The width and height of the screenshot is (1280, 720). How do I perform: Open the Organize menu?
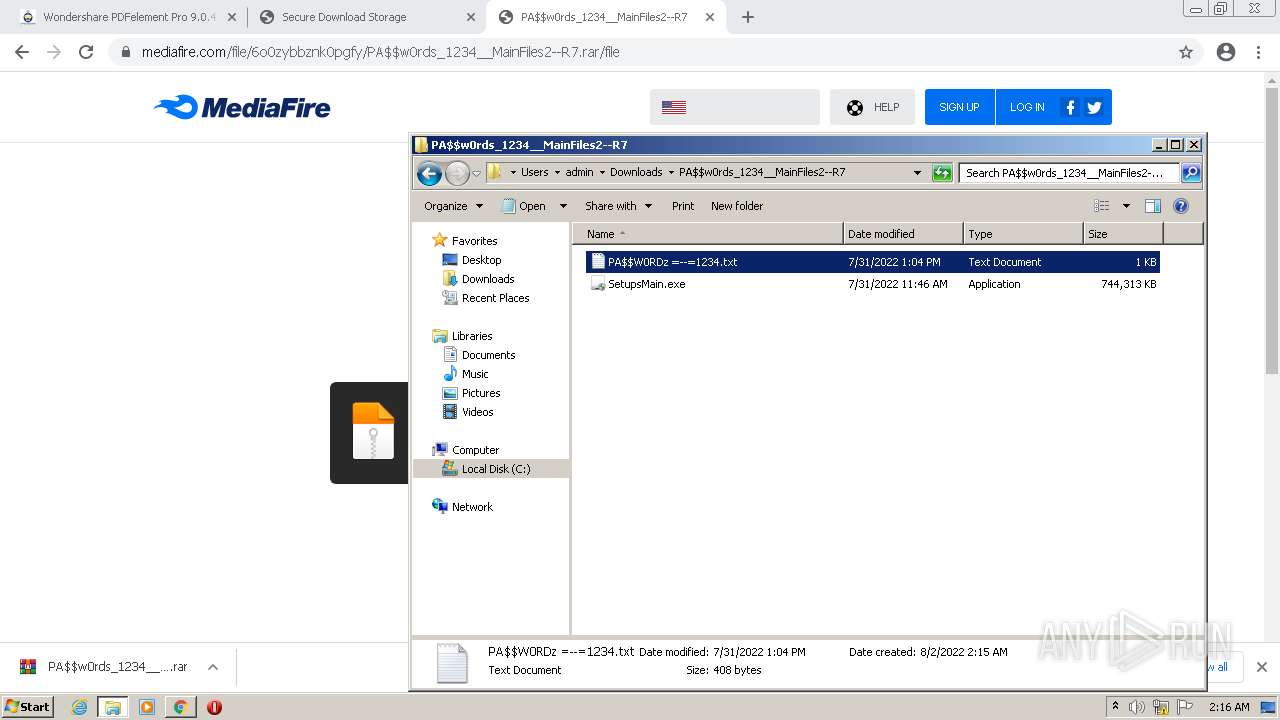453,206
